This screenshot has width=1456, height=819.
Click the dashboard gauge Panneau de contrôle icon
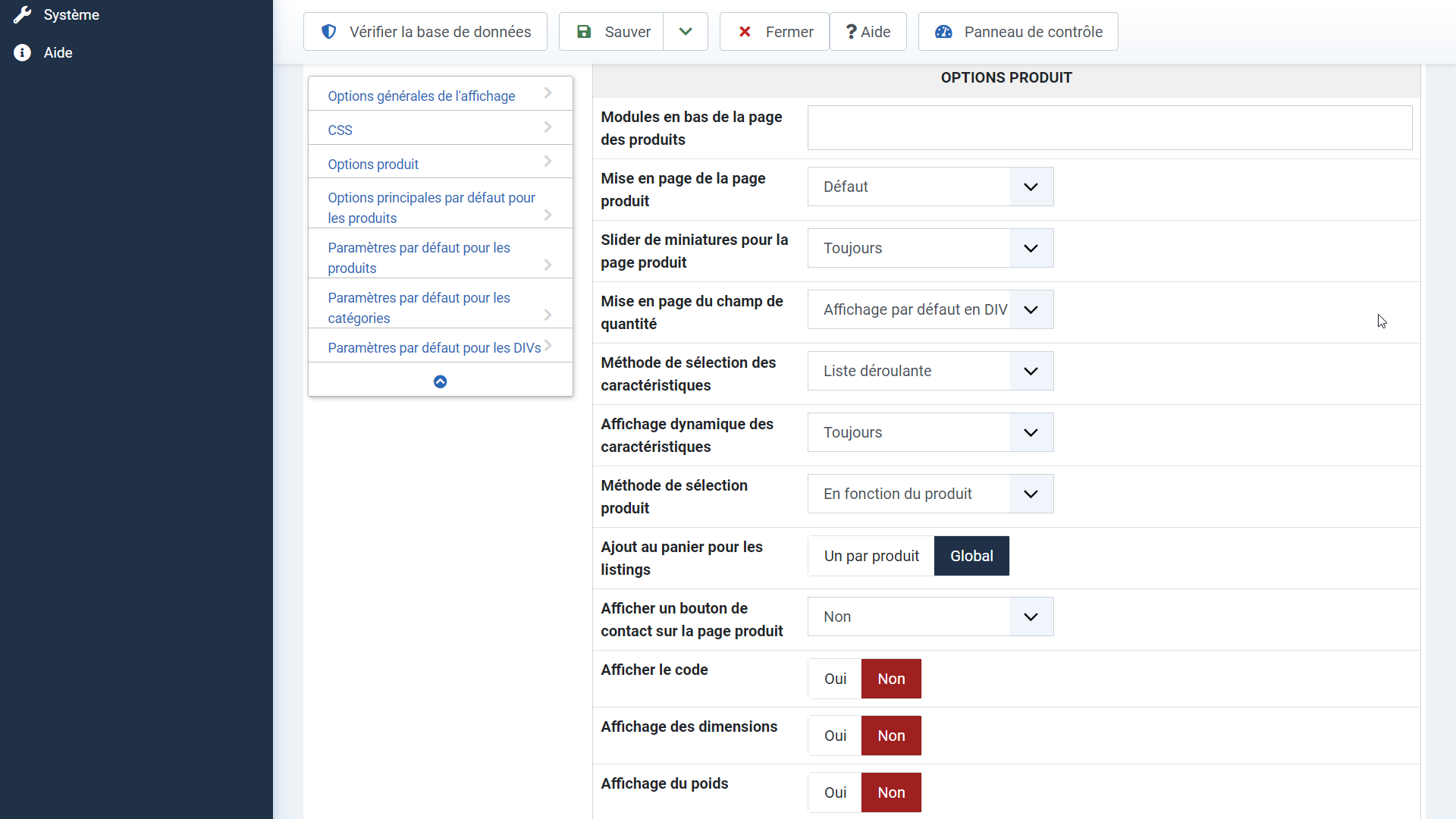(943, 32)
